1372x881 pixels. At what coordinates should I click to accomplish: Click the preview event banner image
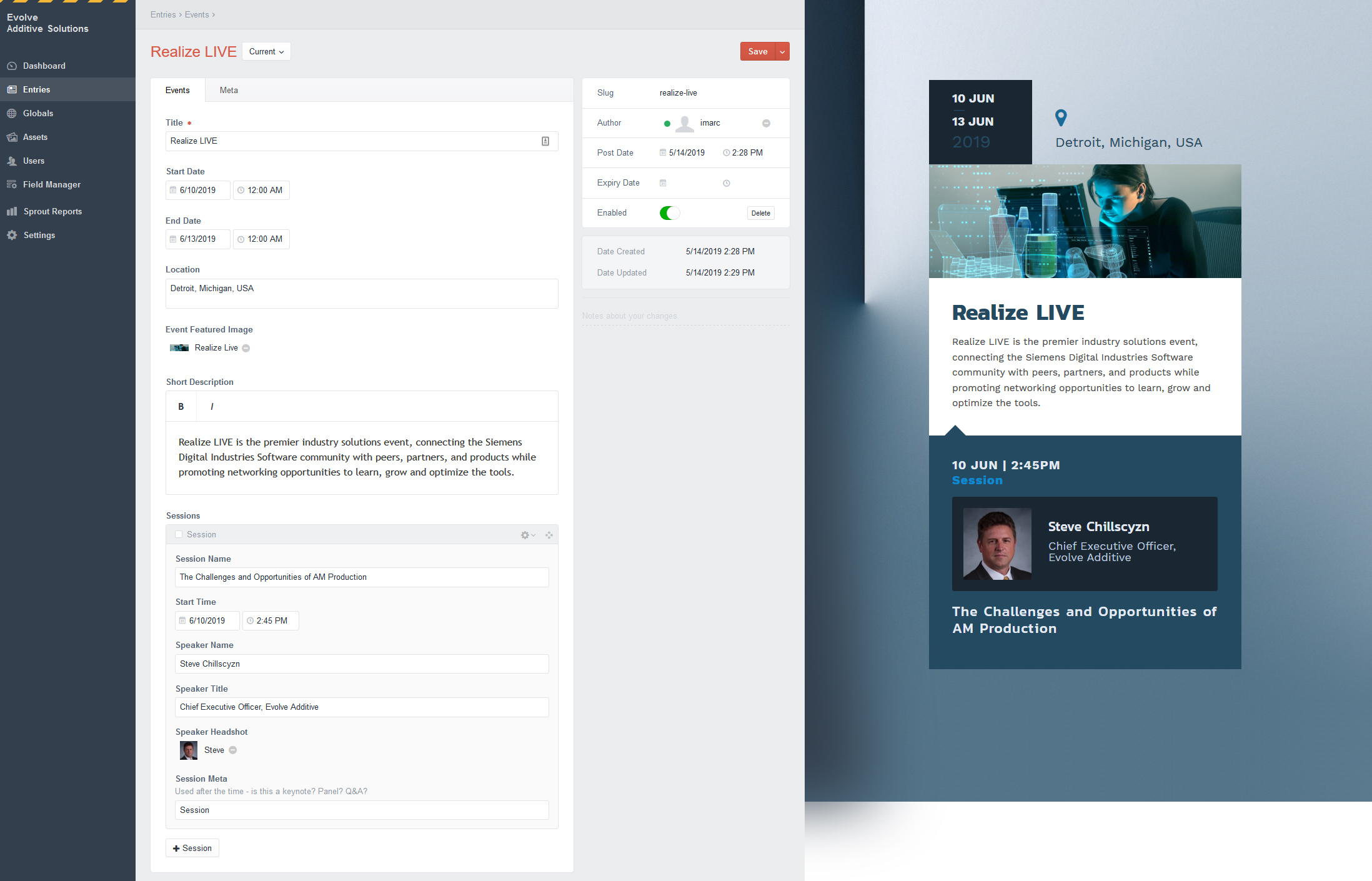point(1085,221)
